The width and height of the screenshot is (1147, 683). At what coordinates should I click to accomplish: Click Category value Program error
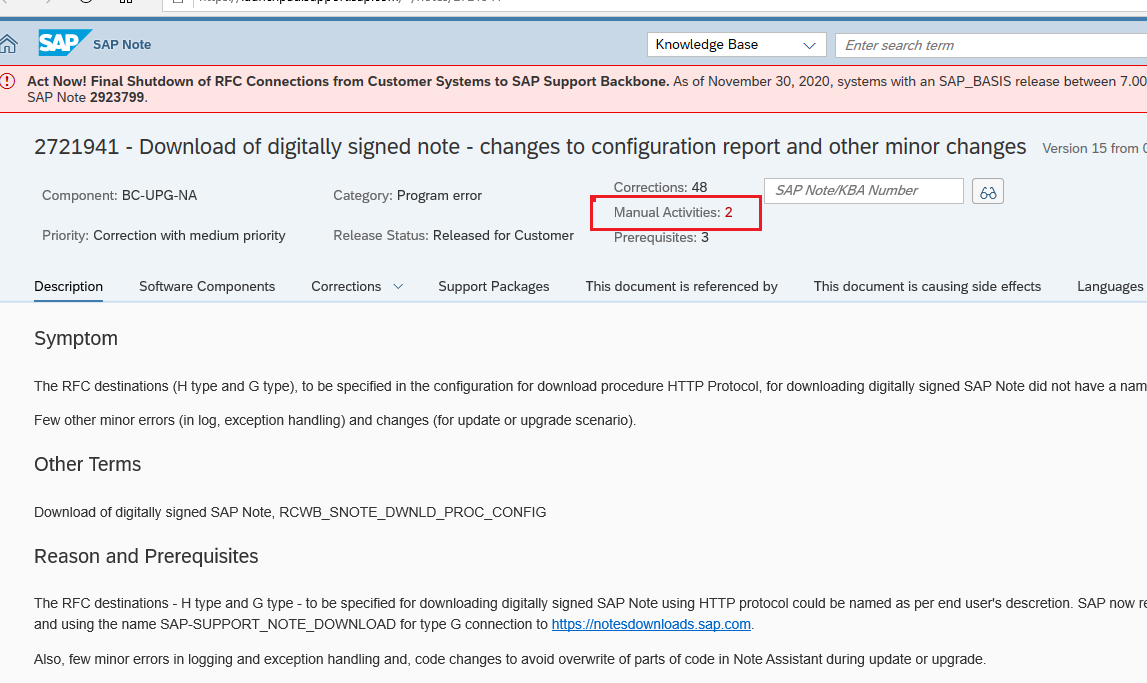(x=439, y=195)
